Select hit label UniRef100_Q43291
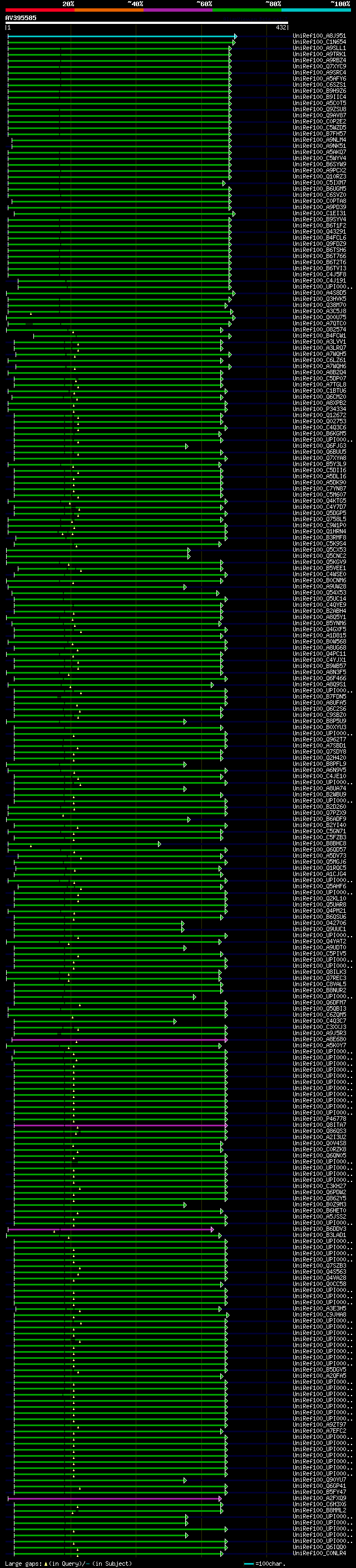356x1568 pixels. [319, 231]
